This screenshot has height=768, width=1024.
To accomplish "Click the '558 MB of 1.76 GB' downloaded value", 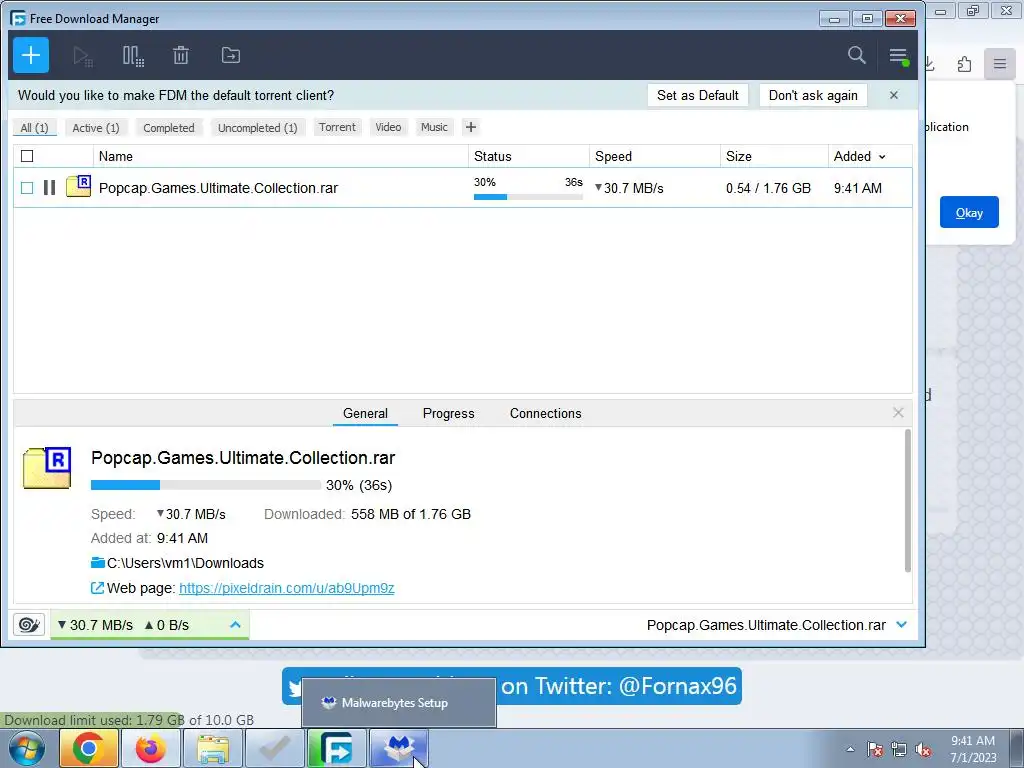I will [x=411, y=514].
